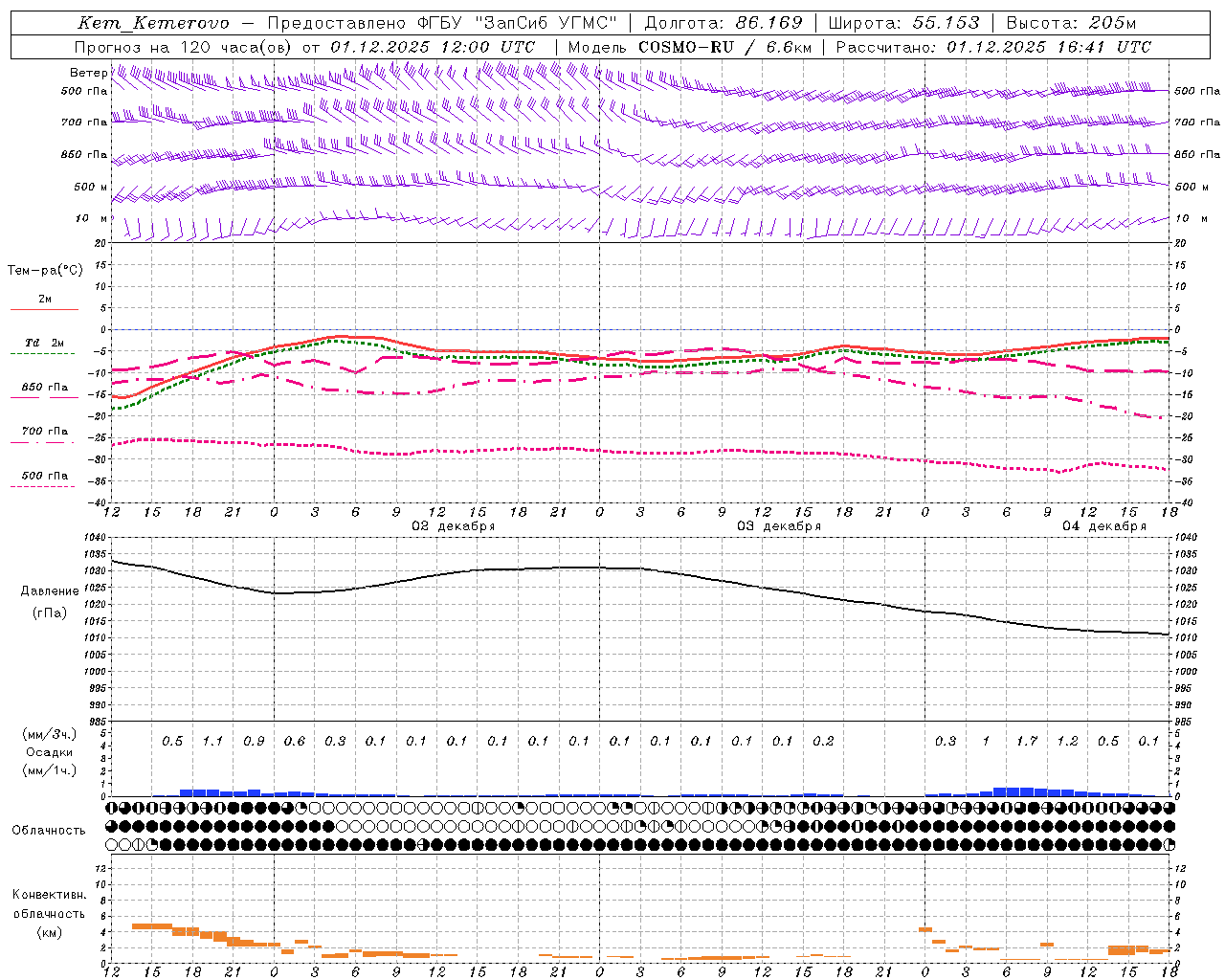The width and height of the screenshot is (1225, 980).
Task: Click the "03 декабря" date label
Action: pyautogui.click(x=779, y=526)
